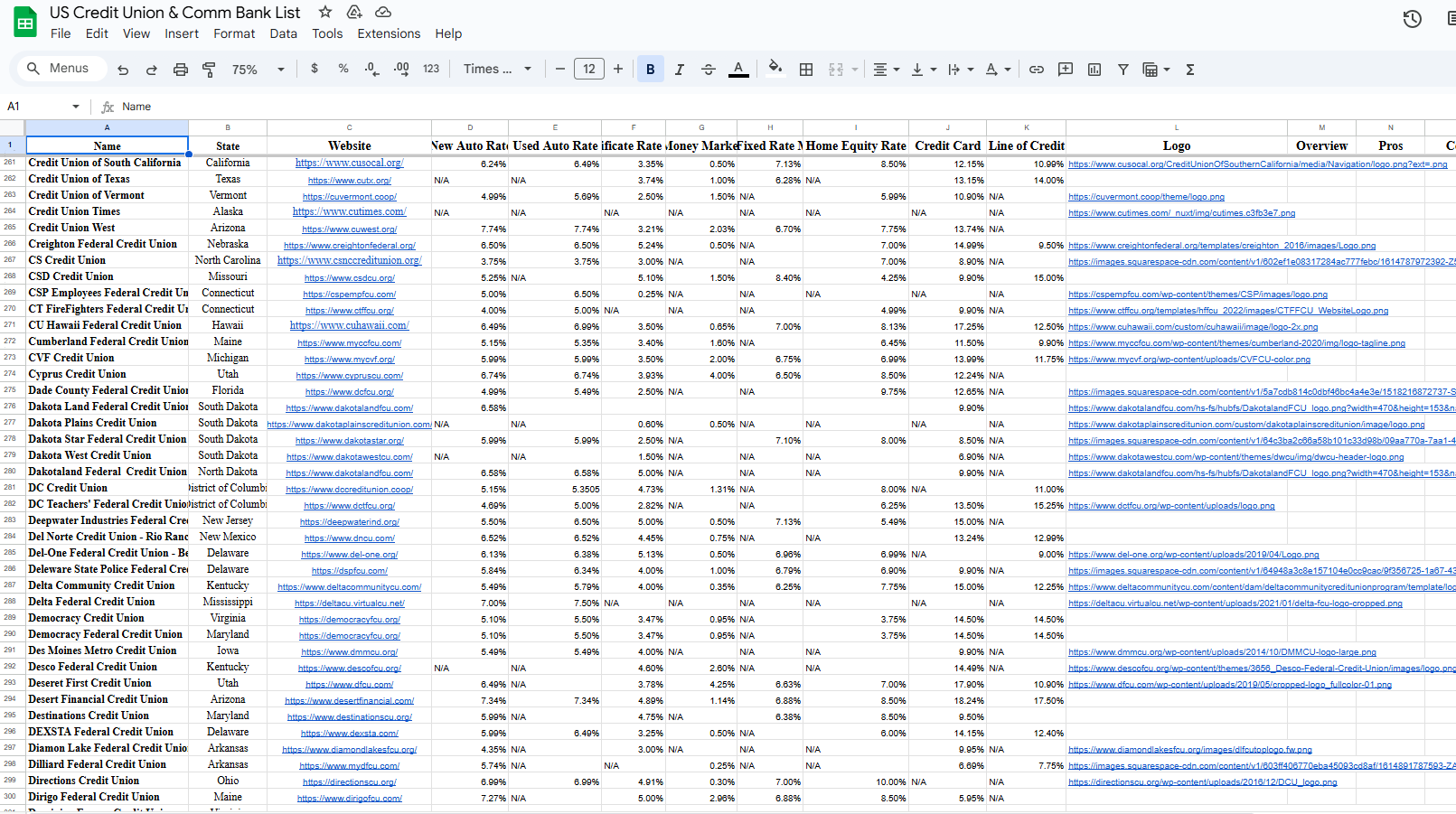Toggle Strikethrough formatting
Viewport: 1456px width, 814px height.
coord(709,70)
